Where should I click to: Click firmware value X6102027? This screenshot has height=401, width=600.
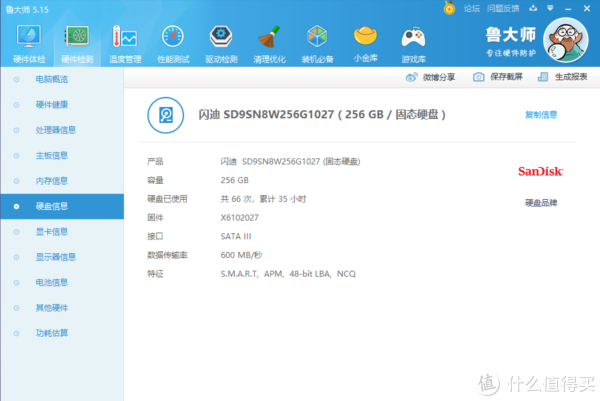pos(240,218)
